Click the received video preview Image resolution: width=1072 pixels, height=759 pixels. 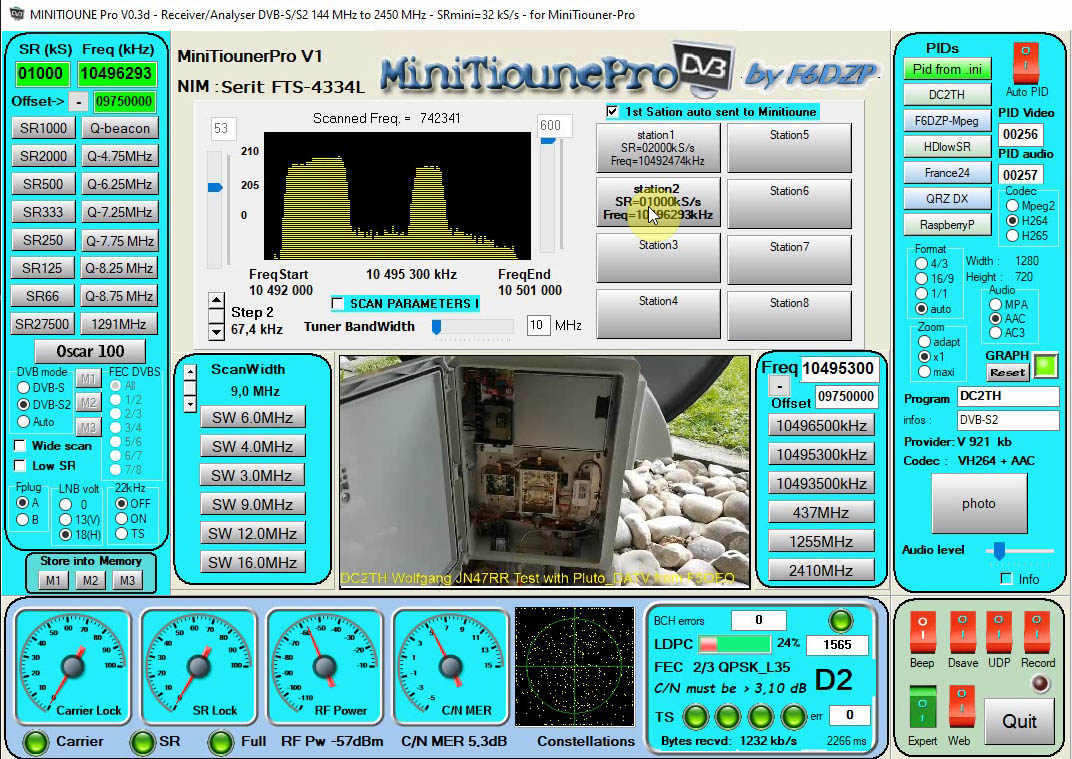[x=545, y=471]
